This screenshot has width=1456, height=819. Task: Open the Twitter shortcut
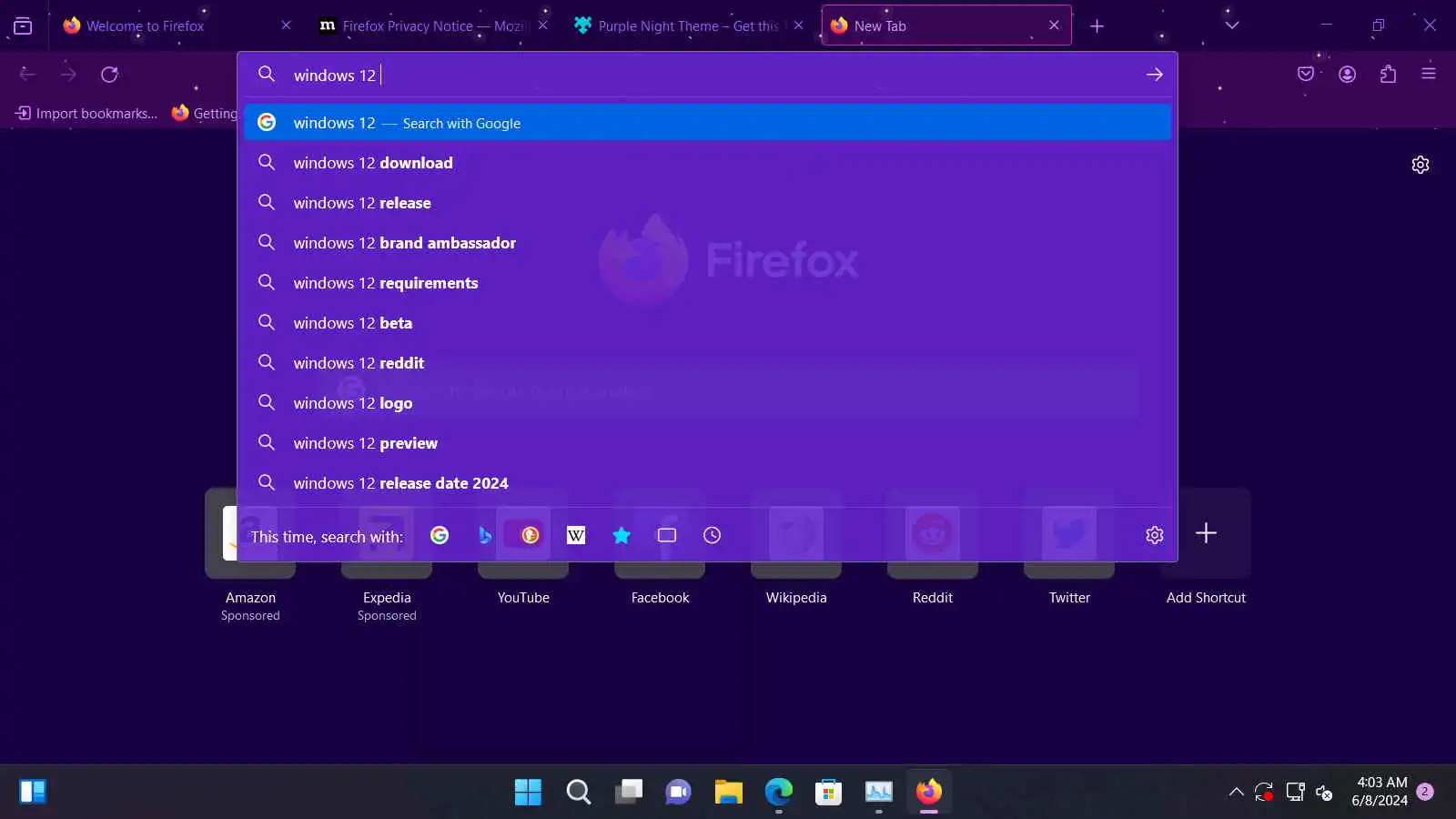1069,548
